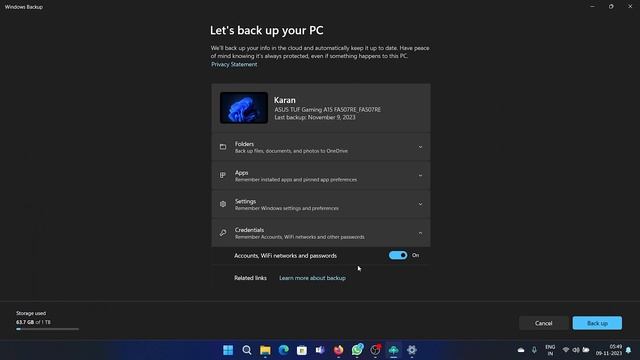Open the clock and date flyout
Viewport: 640px width, 360px height.
pyautogui.click(x=609, y=350)
